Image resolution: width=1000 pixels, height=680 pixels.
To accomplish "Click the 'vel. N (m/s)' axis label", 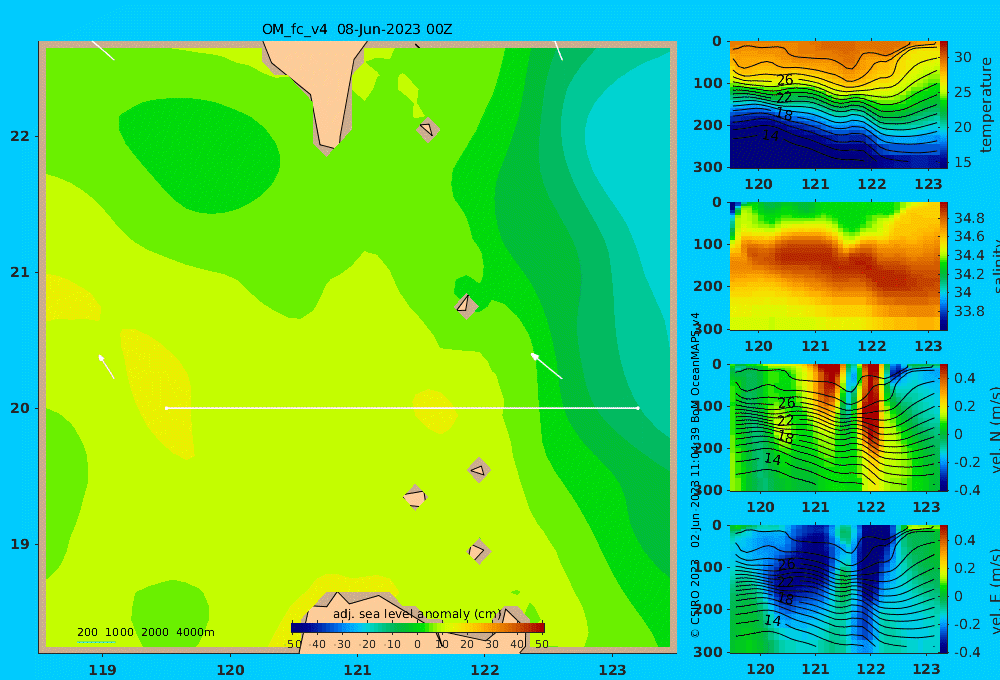I will coord(995,429).
